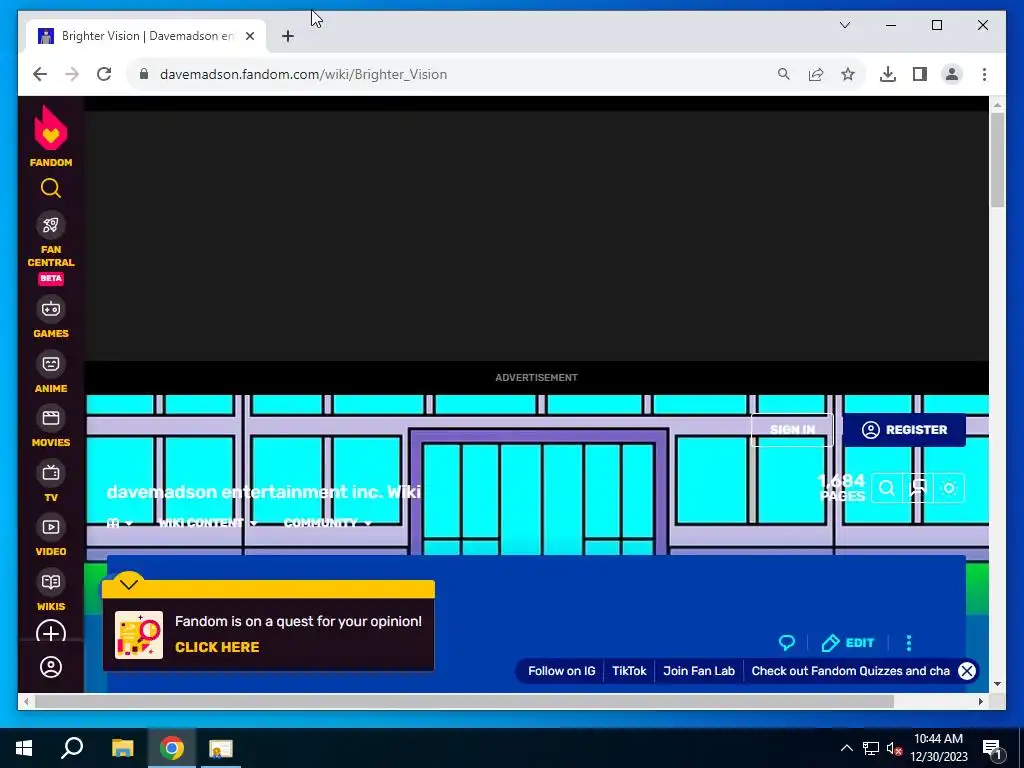
Task: Select the Brighter Vision browser tab
Action: 146,36
